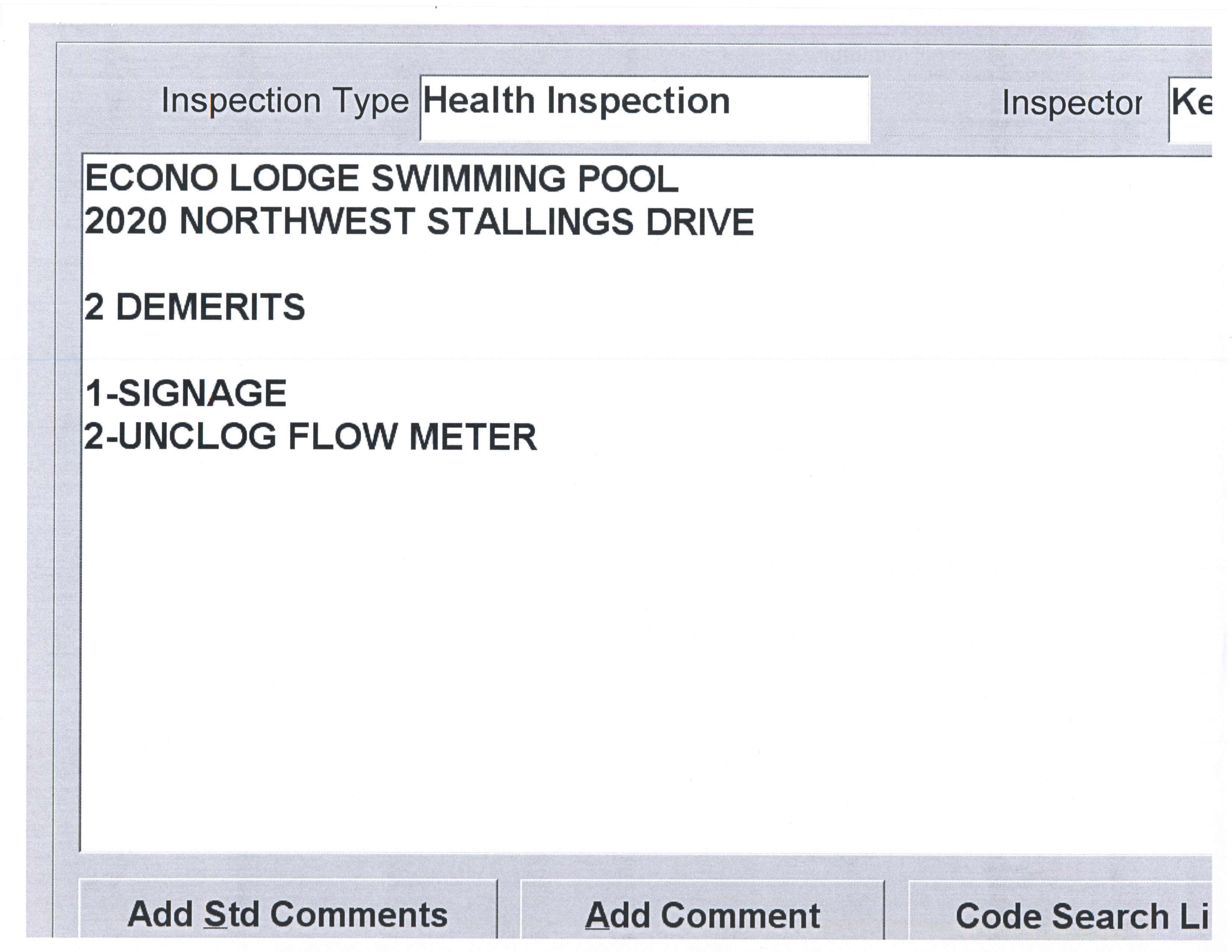The width and height of the screenshot is (1232, 952).
Task: Click the word METER in comments
Action: coord(473,437)
